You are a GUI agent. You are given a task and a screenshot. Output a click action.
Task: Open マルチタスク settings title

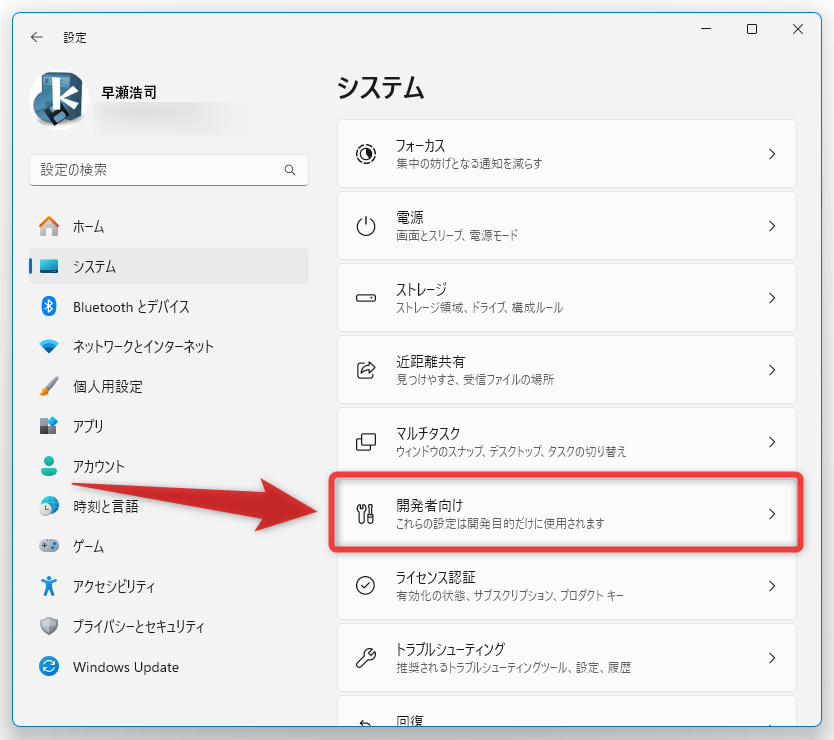(x=428, y=434)
